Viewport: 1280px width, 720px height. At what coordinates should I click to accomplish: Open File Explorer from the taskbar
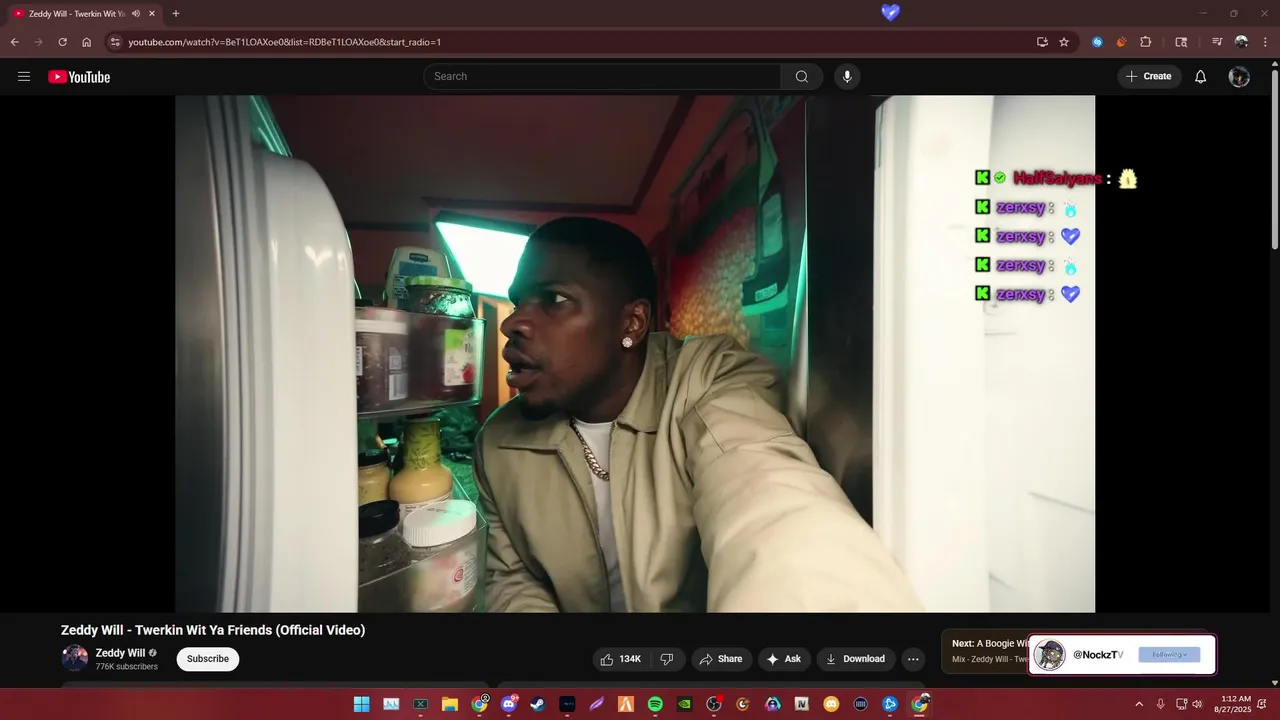point(450,704)
